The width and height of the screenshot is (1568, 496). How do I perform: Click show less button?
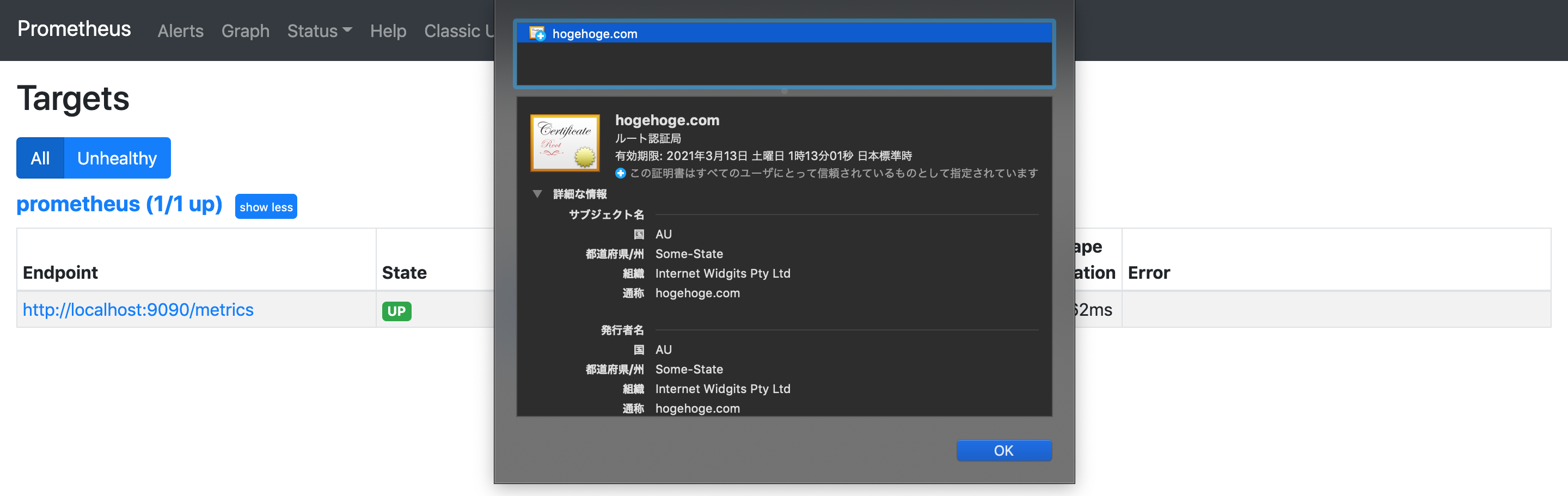(266, 207)
